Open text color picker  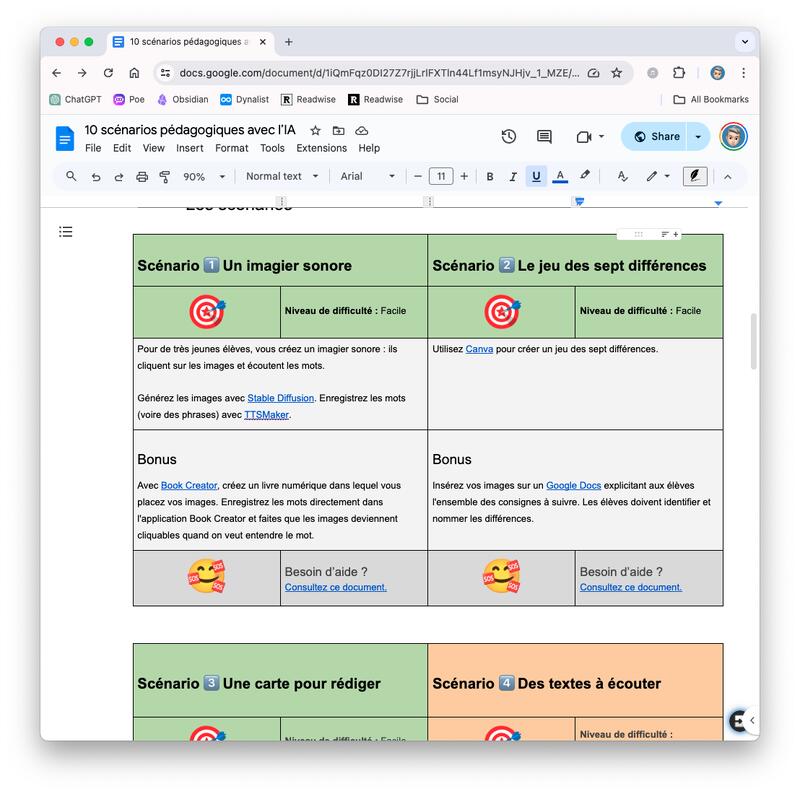point(560,177)
